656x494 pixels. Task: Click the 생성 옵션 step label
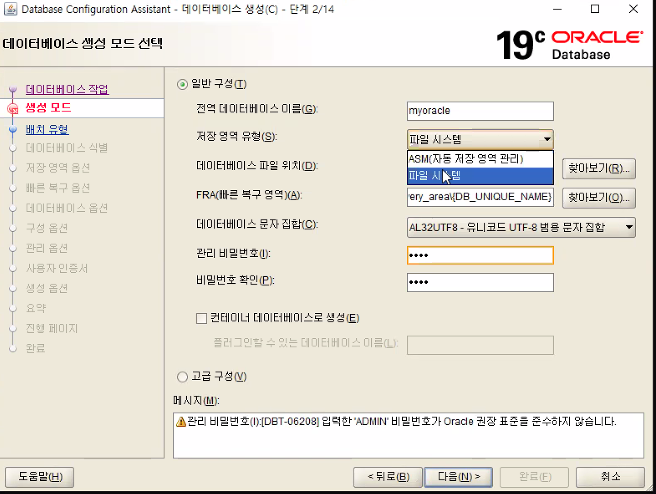point(46,288)
